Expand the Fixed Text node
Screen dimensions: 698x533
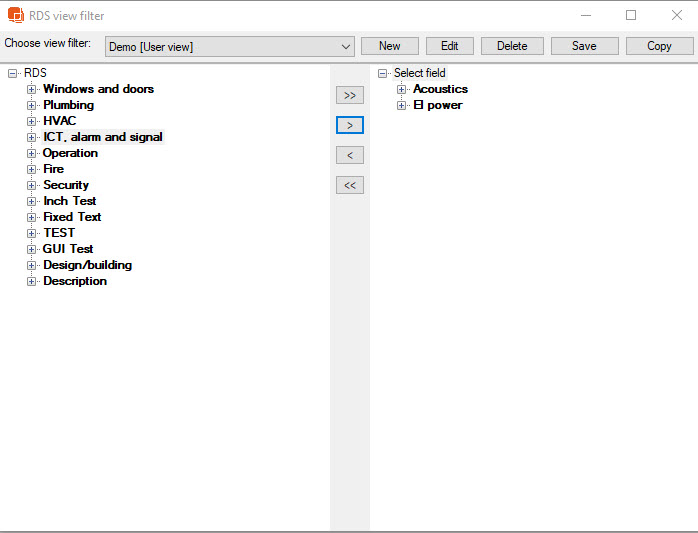[31, 218]
